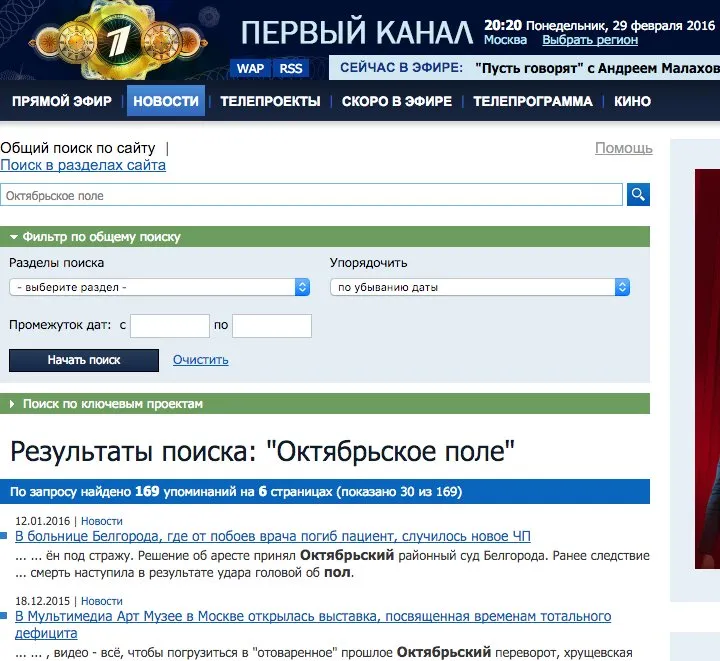Open ТЕЛЕПРОГРАММА section

533,101
